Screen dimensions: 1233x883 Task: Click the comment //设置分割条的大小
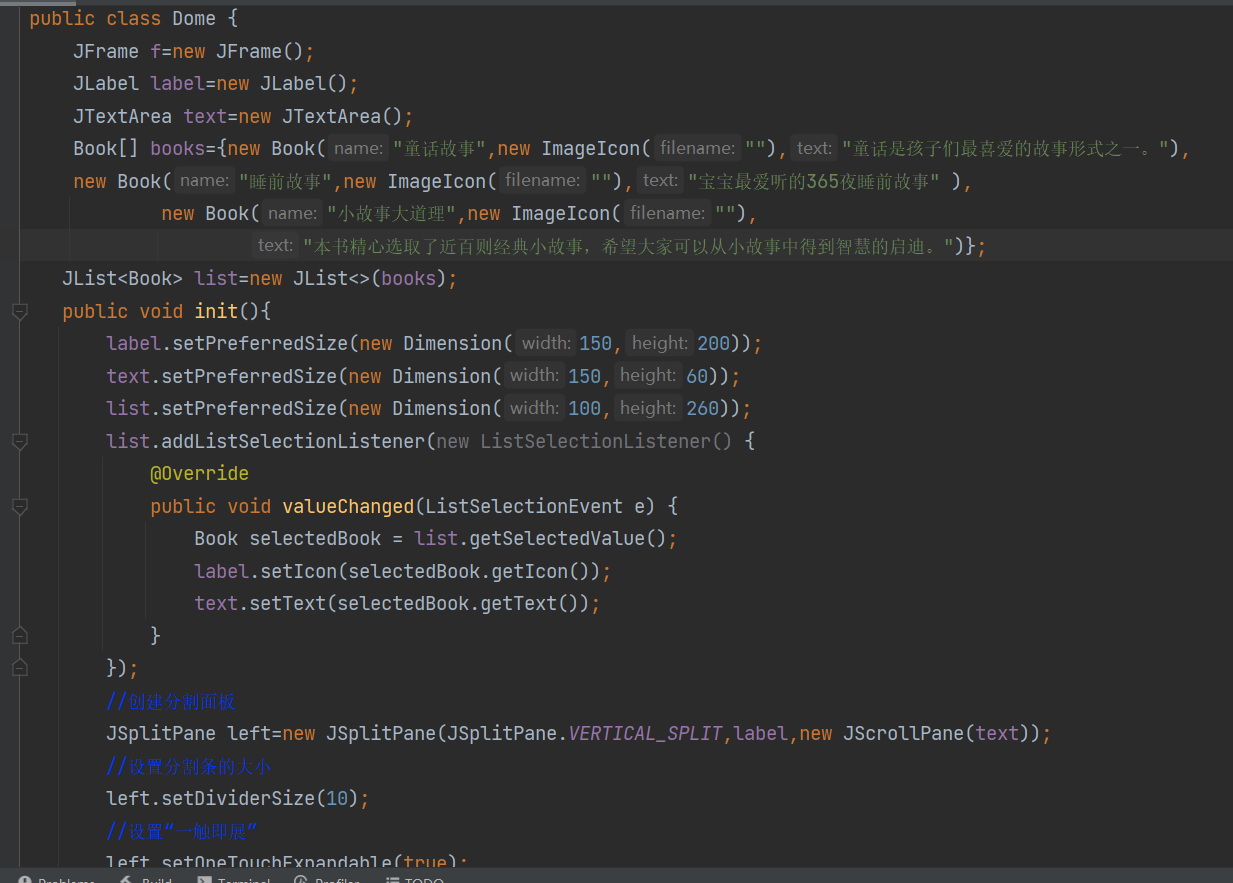coord(189,766)
